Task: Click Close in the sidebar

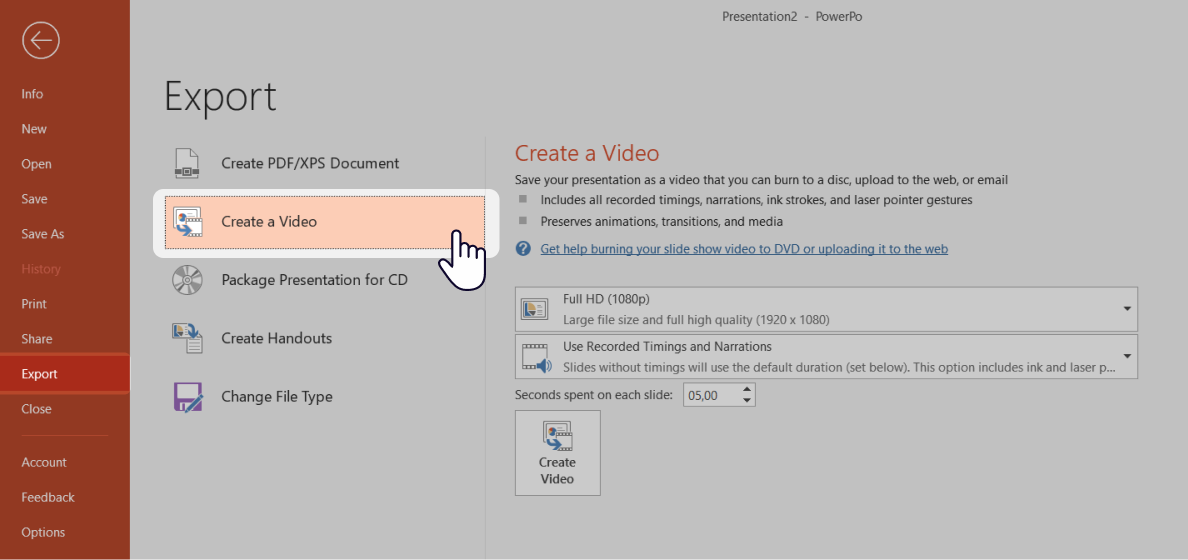Action: coord(36,408)
